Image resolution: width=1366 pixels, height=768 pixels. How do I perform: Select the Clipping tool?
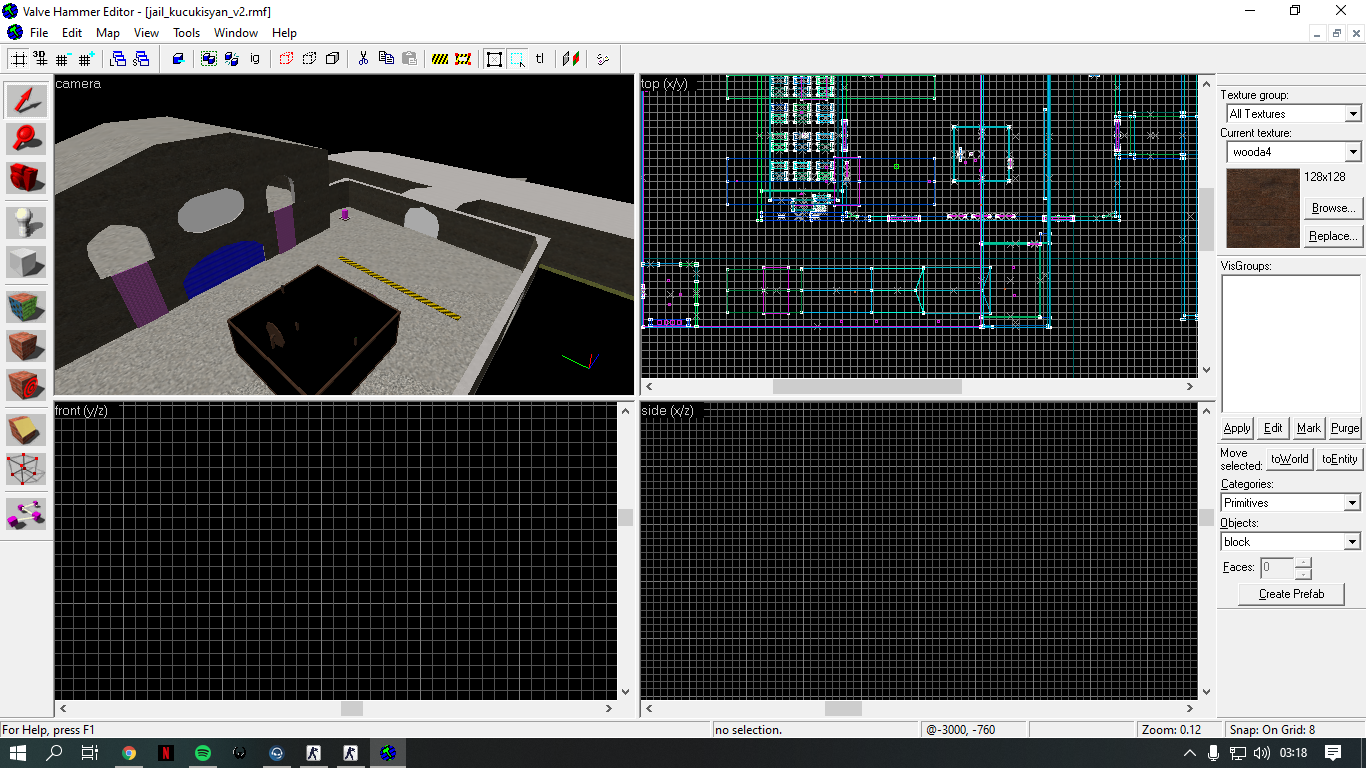[27, 430]
